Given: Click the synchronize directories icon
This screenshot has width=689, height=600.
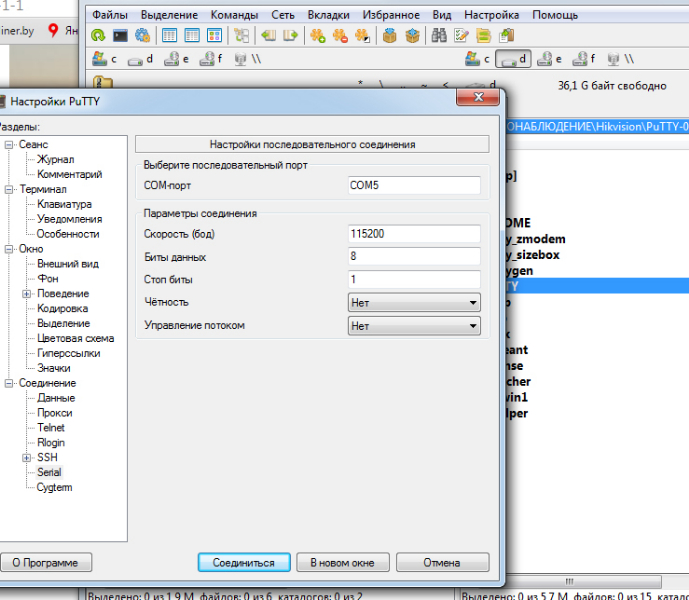Looking at the screenshot, I should (483, 35).
